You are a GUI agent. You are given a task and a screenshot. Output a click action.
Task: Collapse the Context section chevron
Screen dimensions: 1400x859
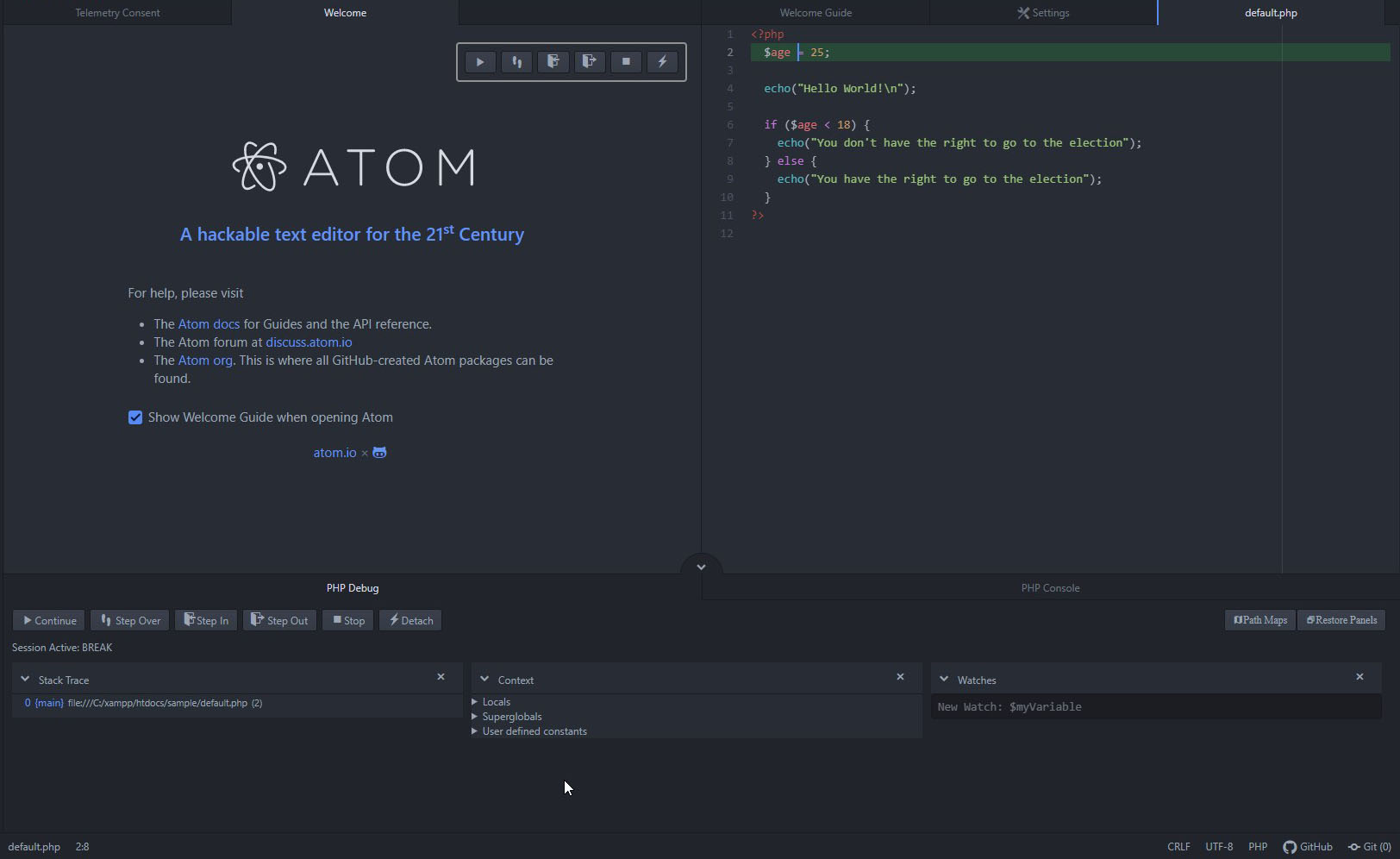484,680
